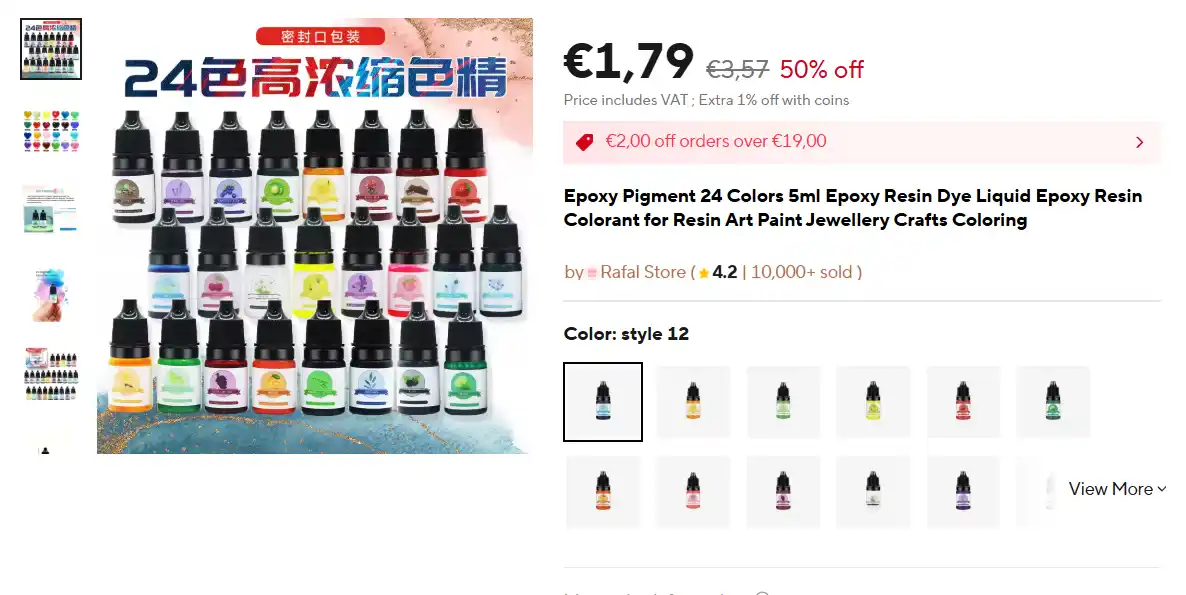Choose the orange-yellow bottle color option
The height and width of the screenshot is (595, 1186).
pos(693,401)
